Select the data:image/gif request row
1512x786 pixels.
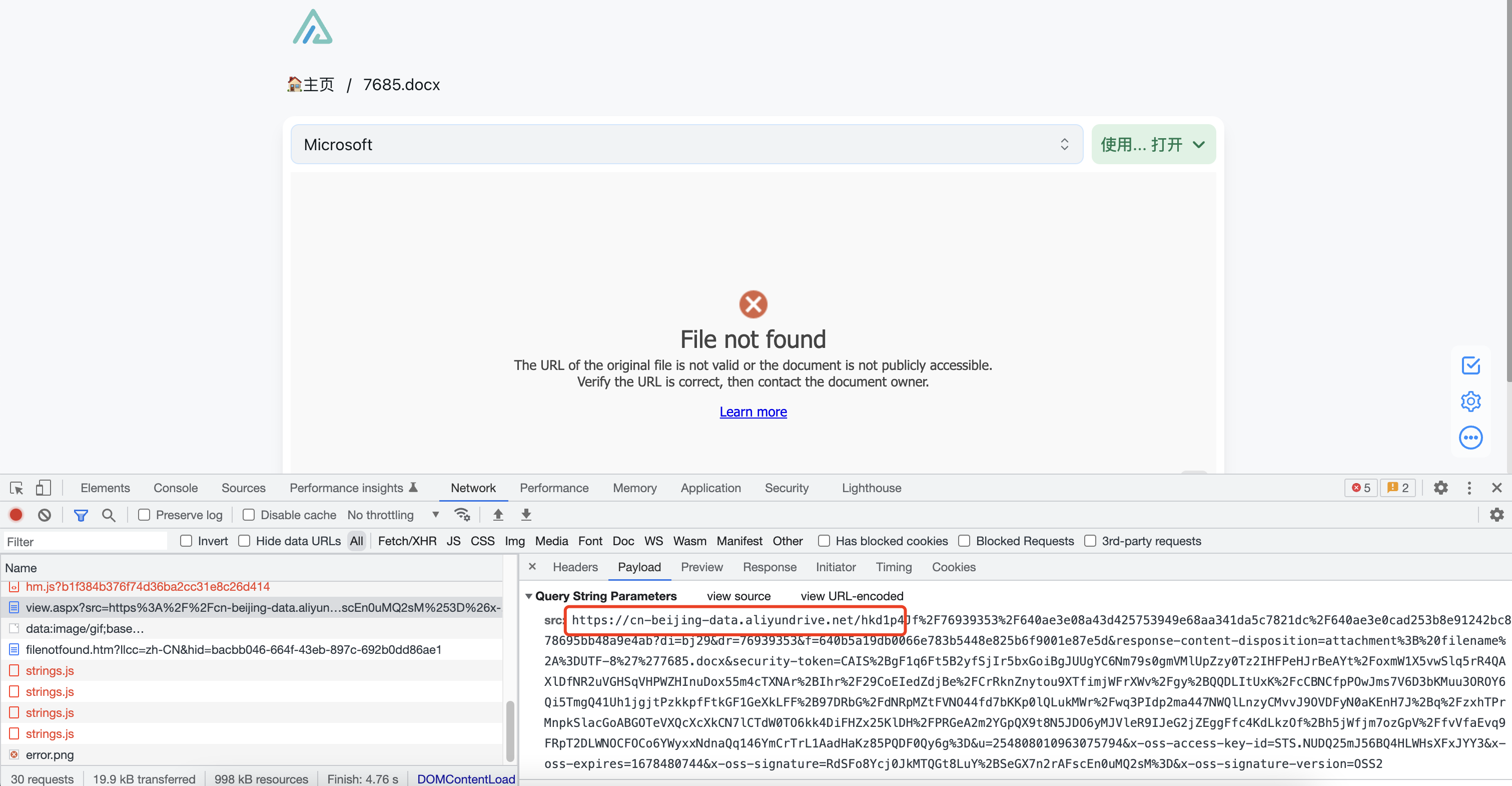coord(252,628)
